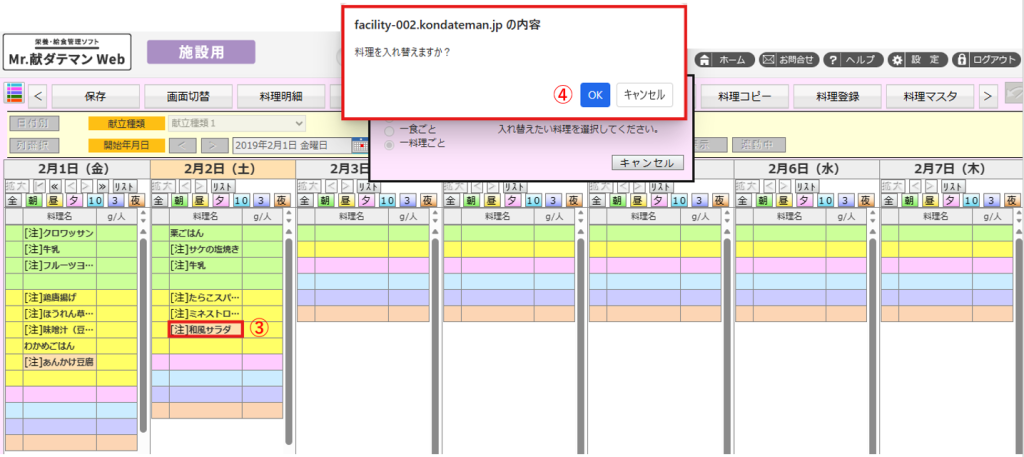Screen dimensions: 1024x457
Task: Confirm dish swap with OK
Action: click(x=594, y=94)
